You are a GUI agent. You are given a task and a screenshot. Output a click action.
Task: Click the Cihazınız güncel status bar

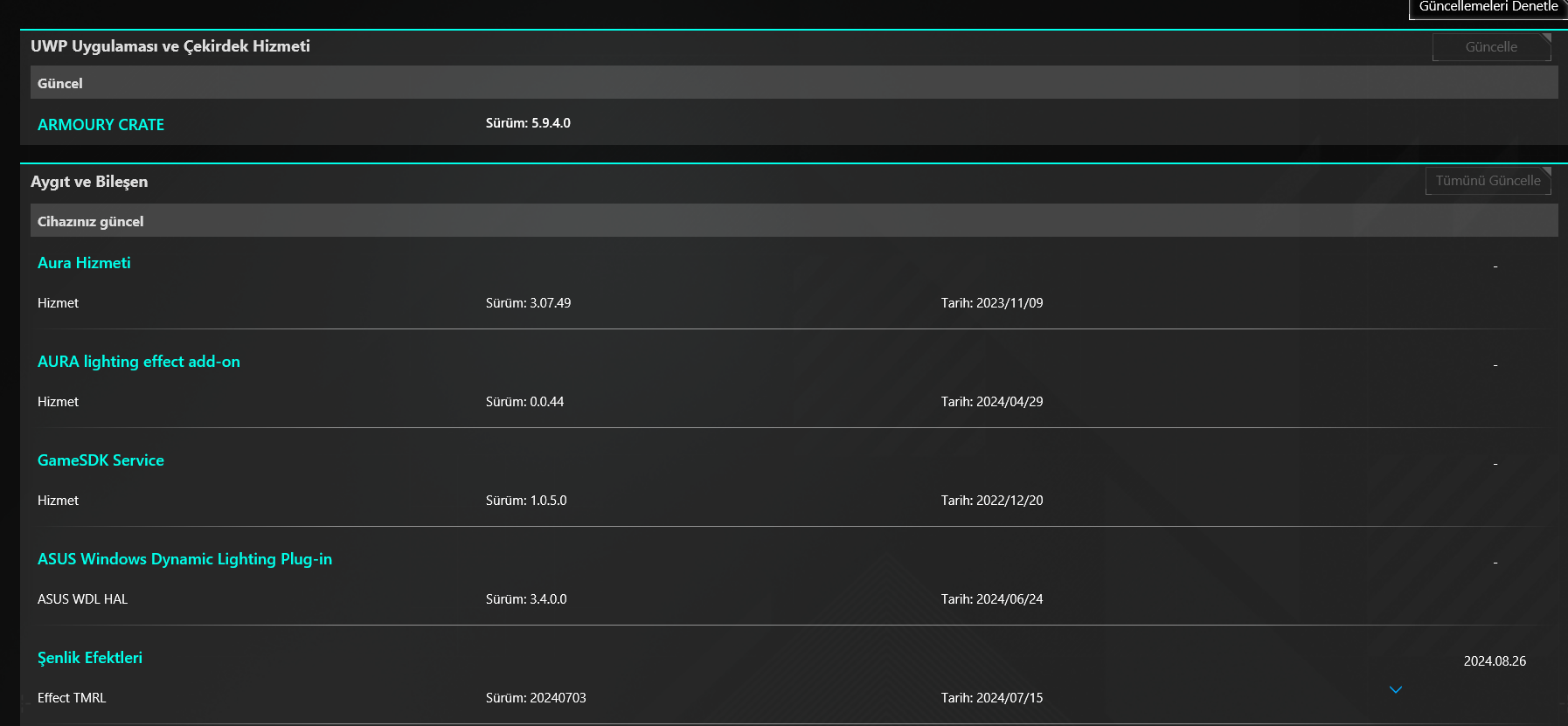[x=794, y=221]
